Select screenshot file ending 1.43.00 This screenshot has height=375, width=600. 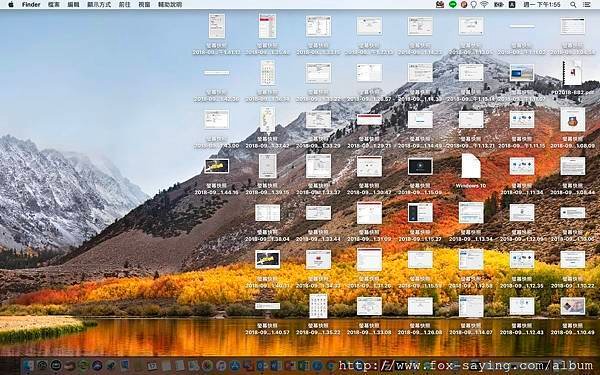[x=217, y=119]
